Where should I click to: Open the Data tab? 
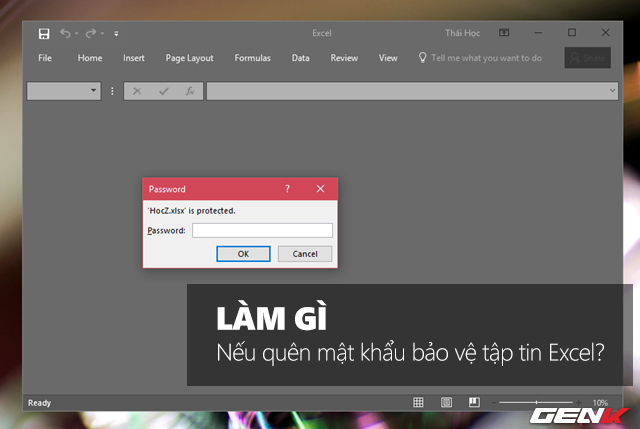300,58
